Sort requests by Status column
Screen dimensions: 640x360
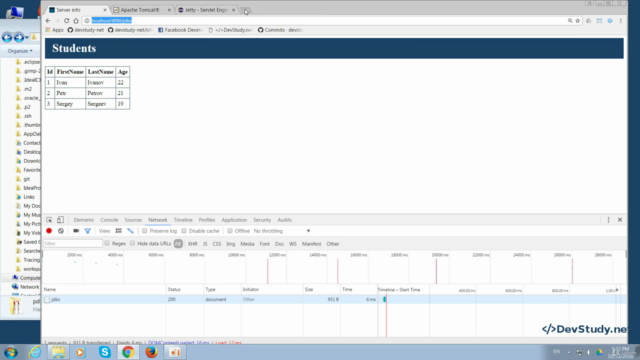[185, 289]
